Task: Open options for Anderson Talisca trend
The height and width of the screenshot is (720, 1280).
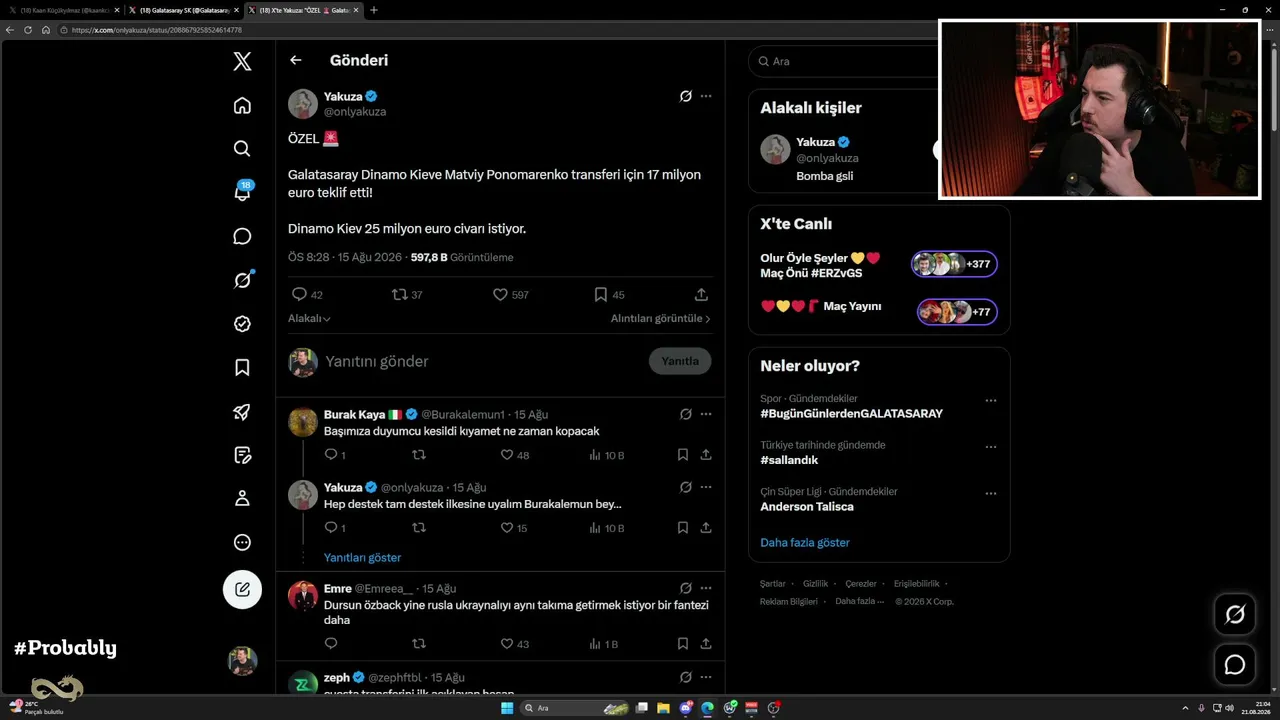Action: pos(991,493)
